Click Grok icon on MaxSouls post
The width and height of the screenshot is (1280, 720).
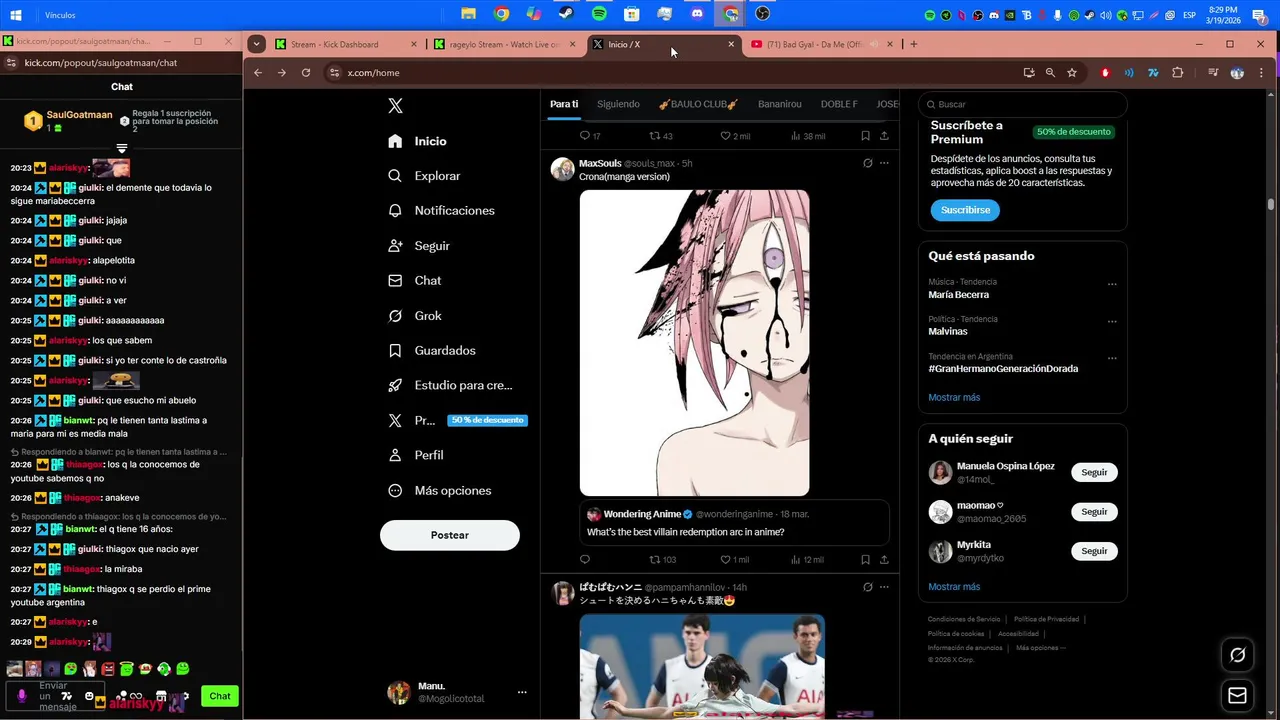click(867, 163)
